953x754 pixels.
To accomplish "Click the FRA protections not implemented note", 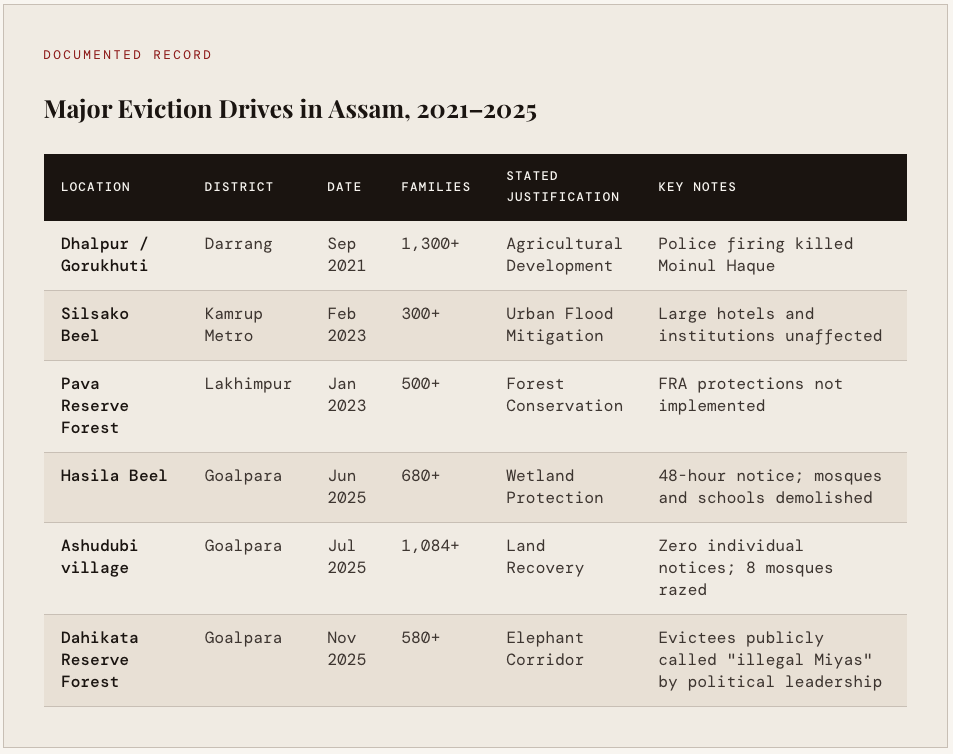I will click(750, 395).
